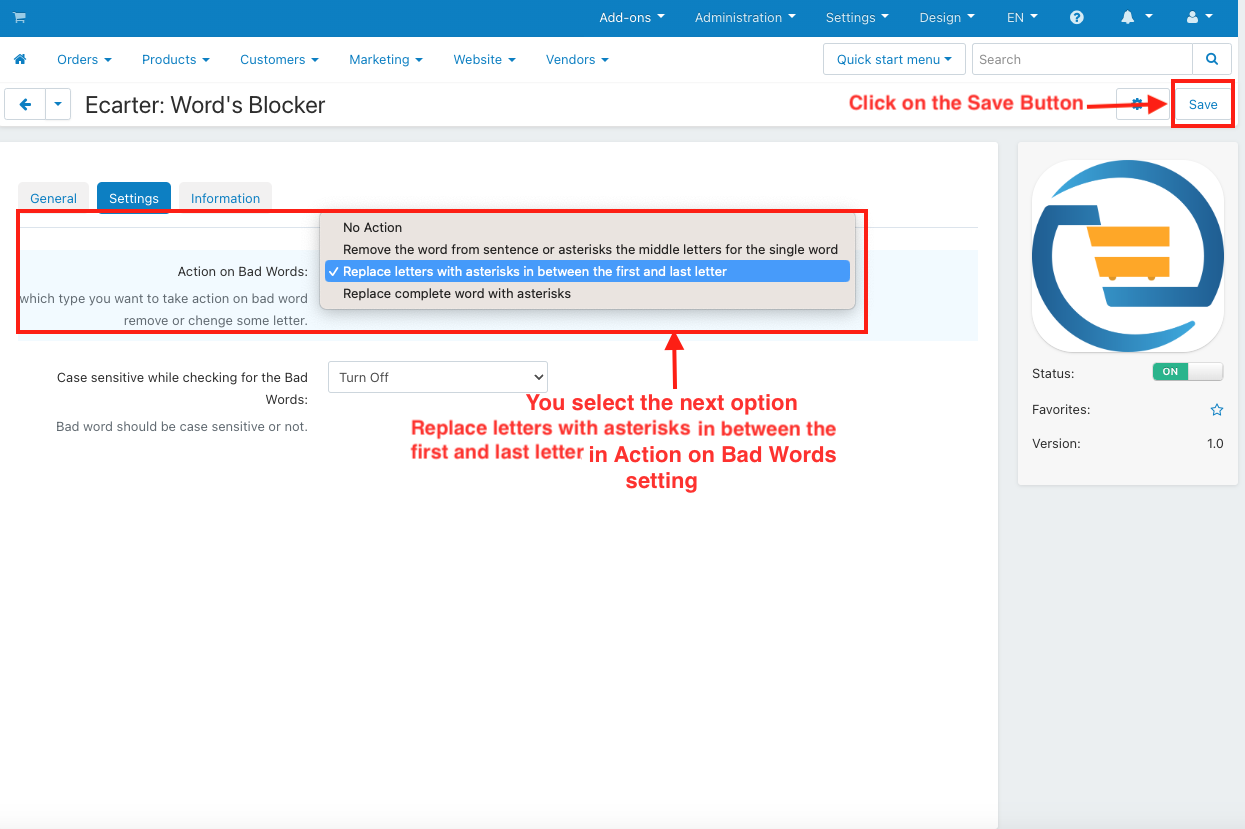Click the back arrow button
Viewport: 1245px width, 829px height.
(25, 104)
